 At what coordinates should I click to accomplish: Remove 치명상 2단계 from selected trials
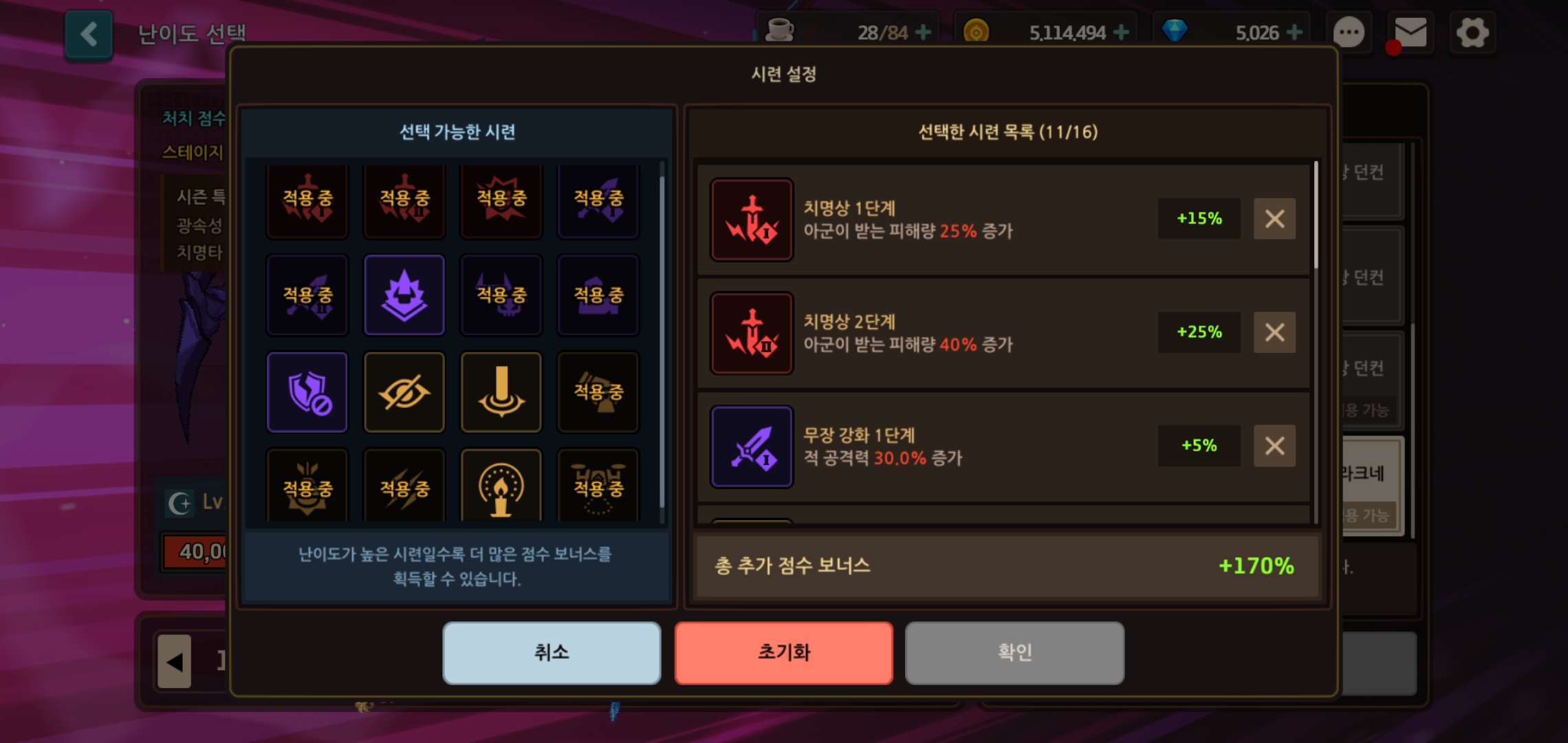(x=1274, y=332)
